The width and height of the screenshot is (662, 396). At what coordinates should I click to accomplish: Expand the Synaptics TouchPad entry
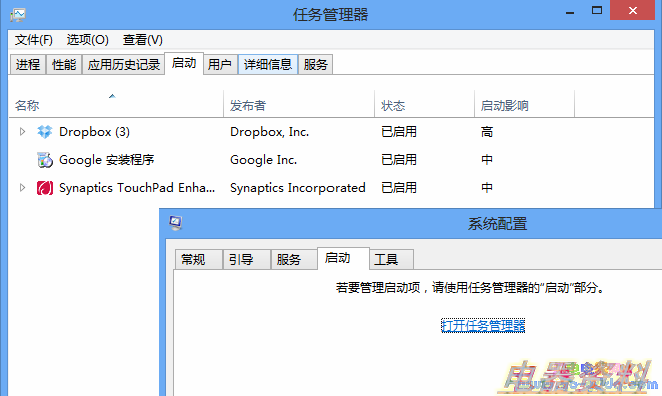coord(22,187)
